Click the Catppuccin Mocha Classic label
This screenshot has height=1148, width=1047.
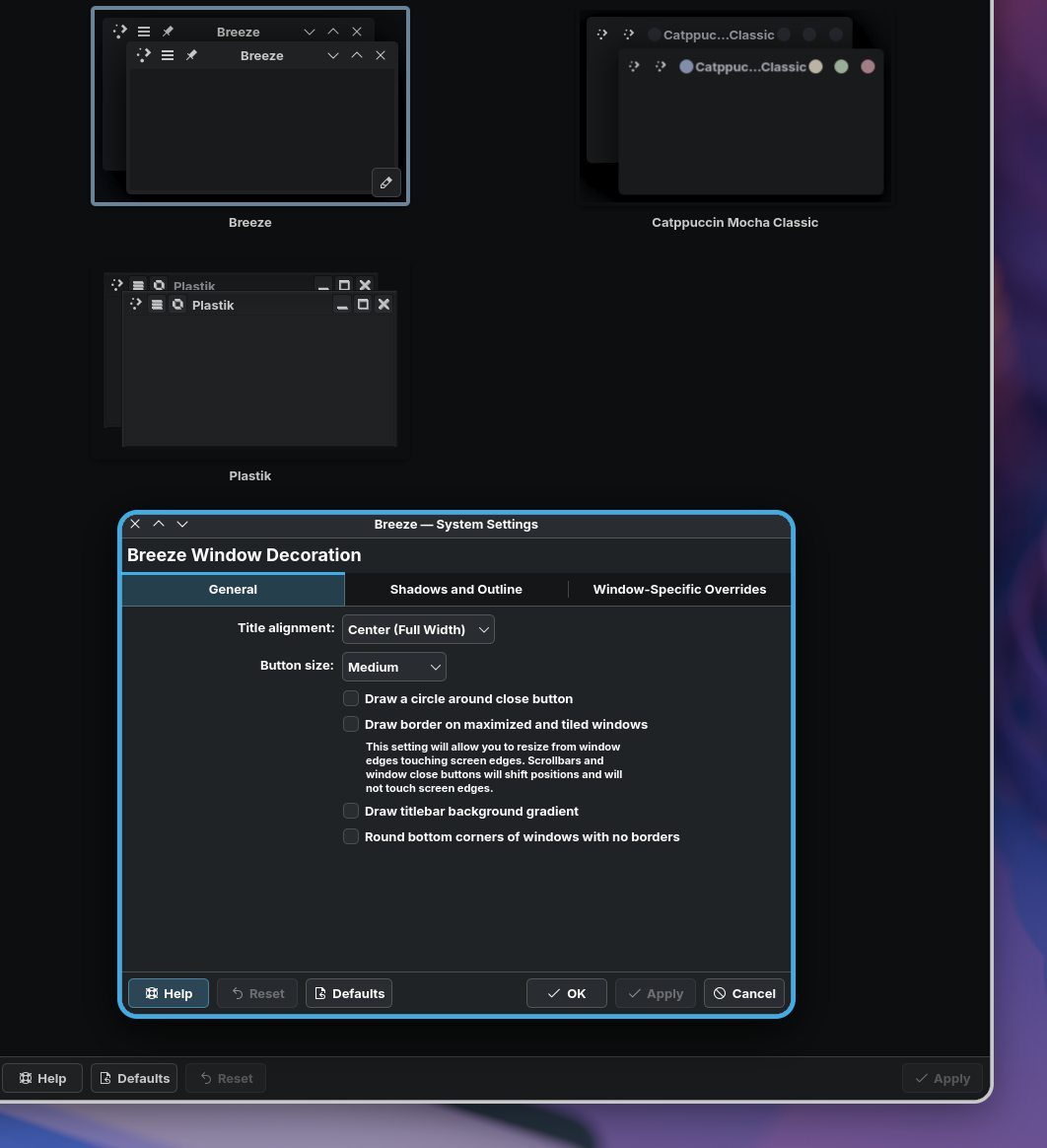735,223
